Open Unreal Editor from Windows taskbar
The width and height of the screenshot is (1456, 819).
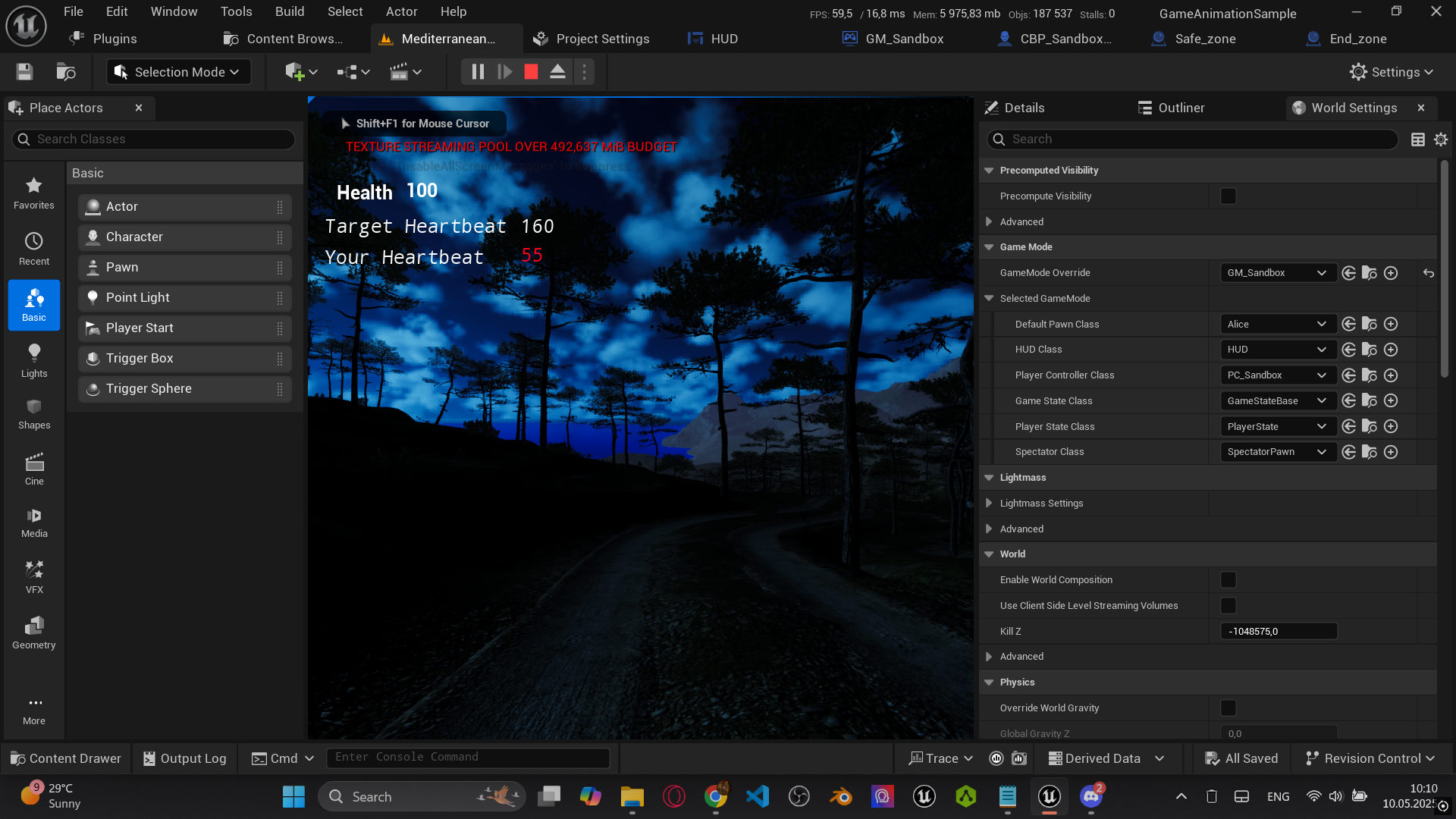[1050, 796]
